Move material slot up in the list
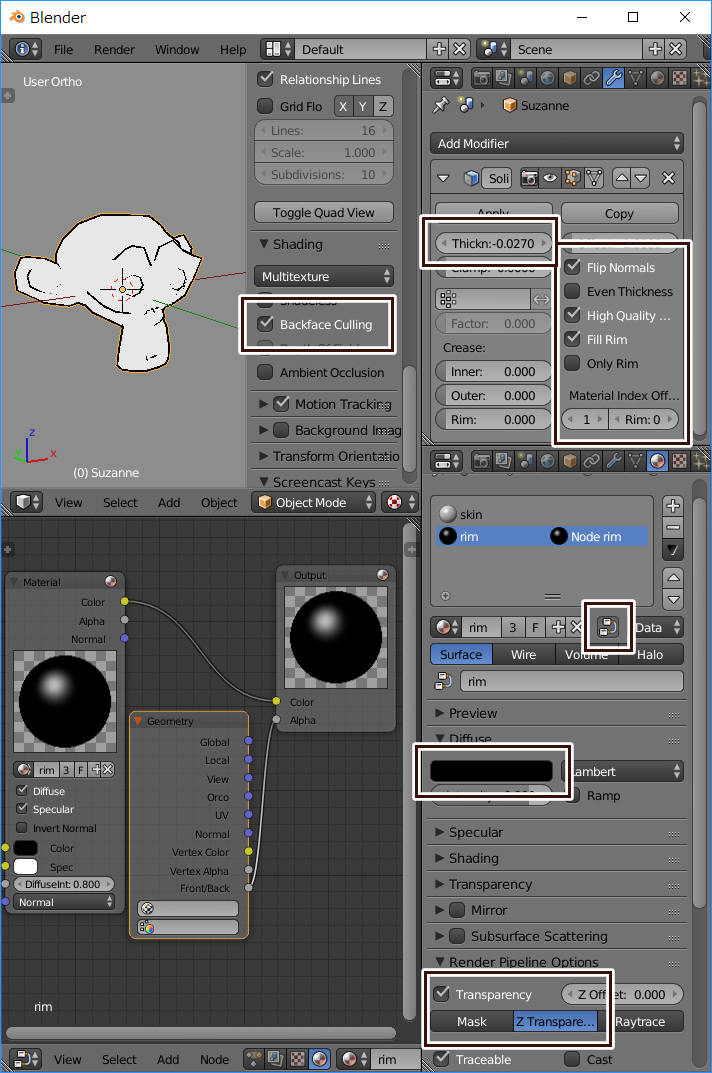Screen dimensions: 712x1073 point(673,578)
